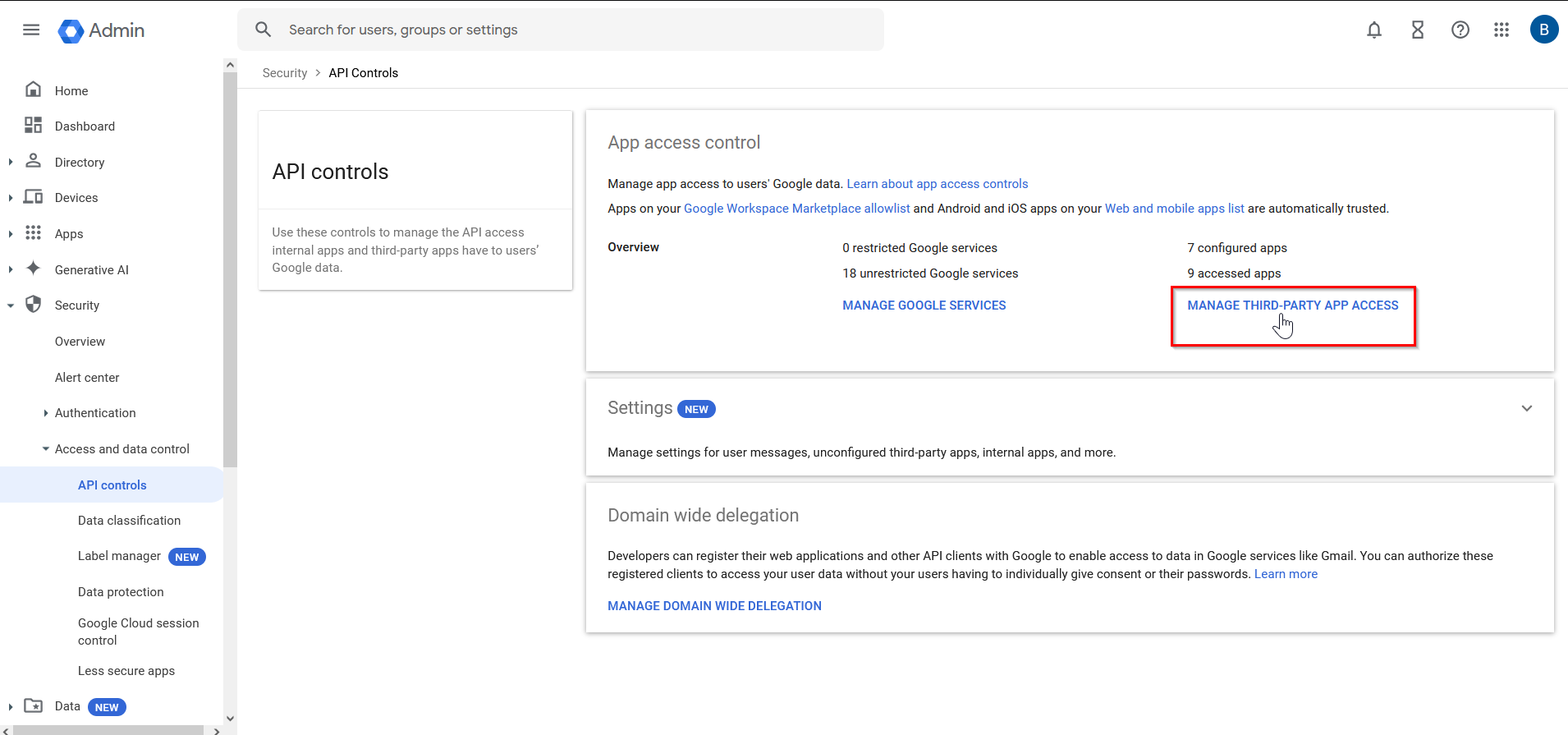Select Data classification in sidebar
Image resolution: width=1568 pixels, height=735 pixels.
pyautogui.click(x=129, y=521)
